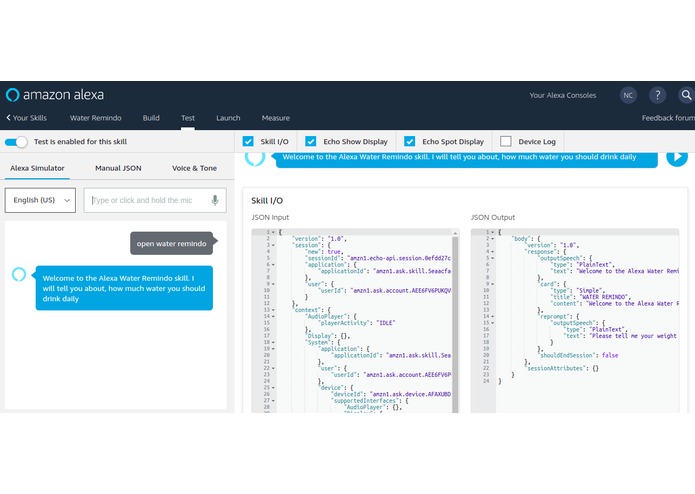Collapse JSON Output reprompt fold arrow line 14
Screen dimensions: 695x494
coord(492,316)
